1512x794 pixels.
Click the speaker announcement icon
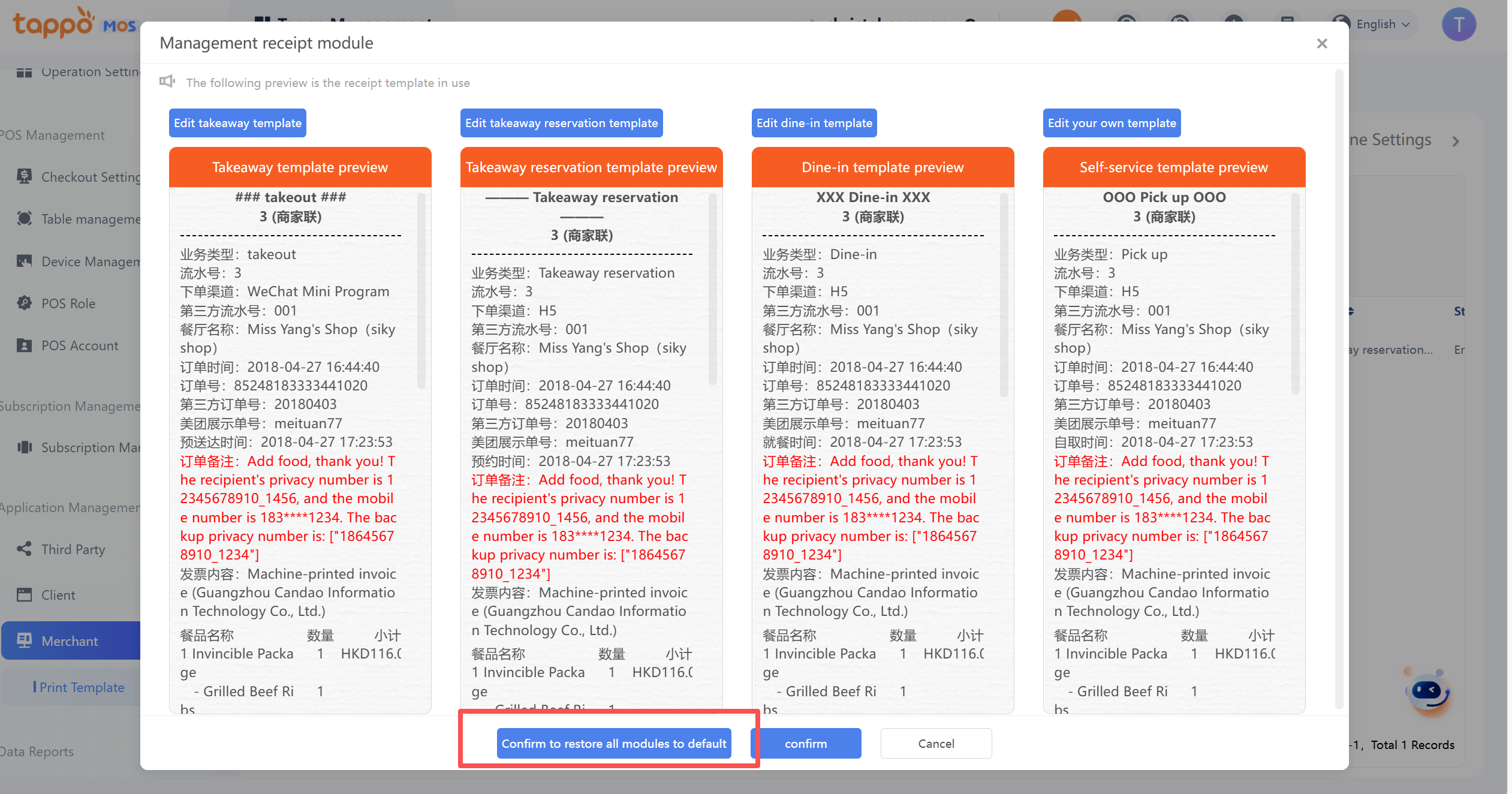click(167, 82)
